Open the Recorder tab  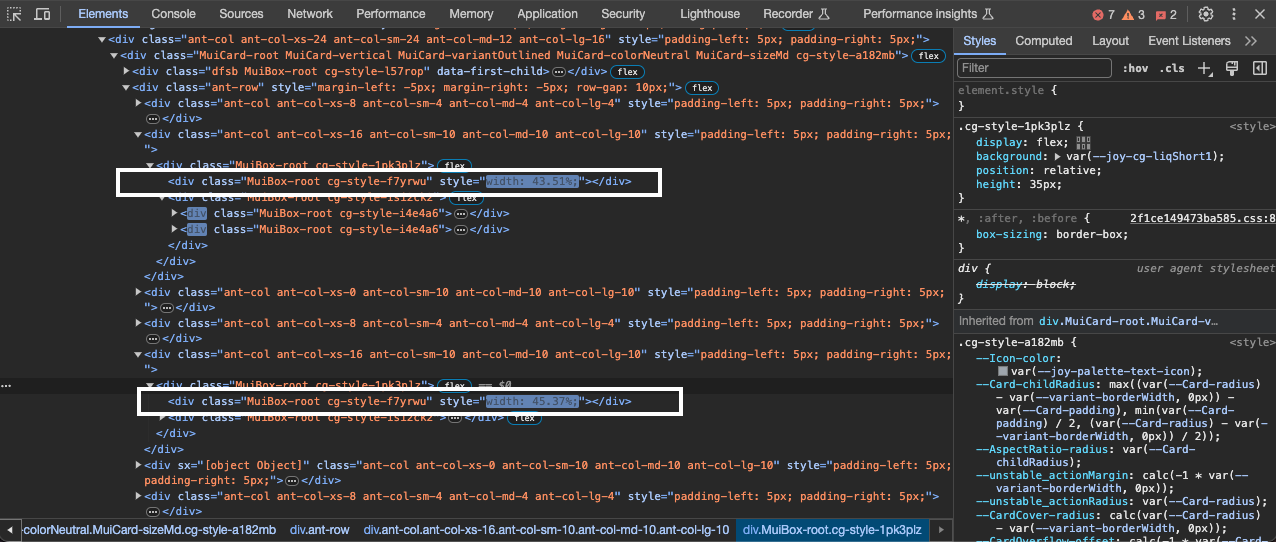tap(796, 14)
